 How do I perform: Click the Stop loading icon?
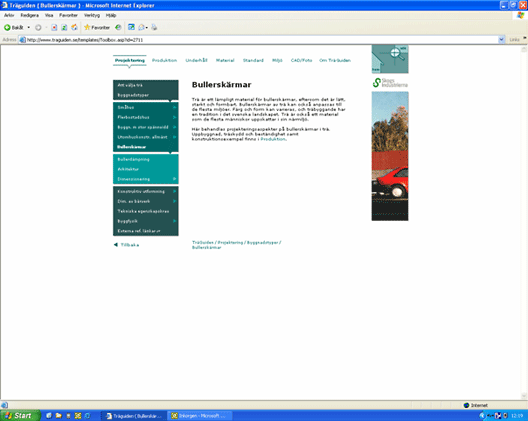54,28
